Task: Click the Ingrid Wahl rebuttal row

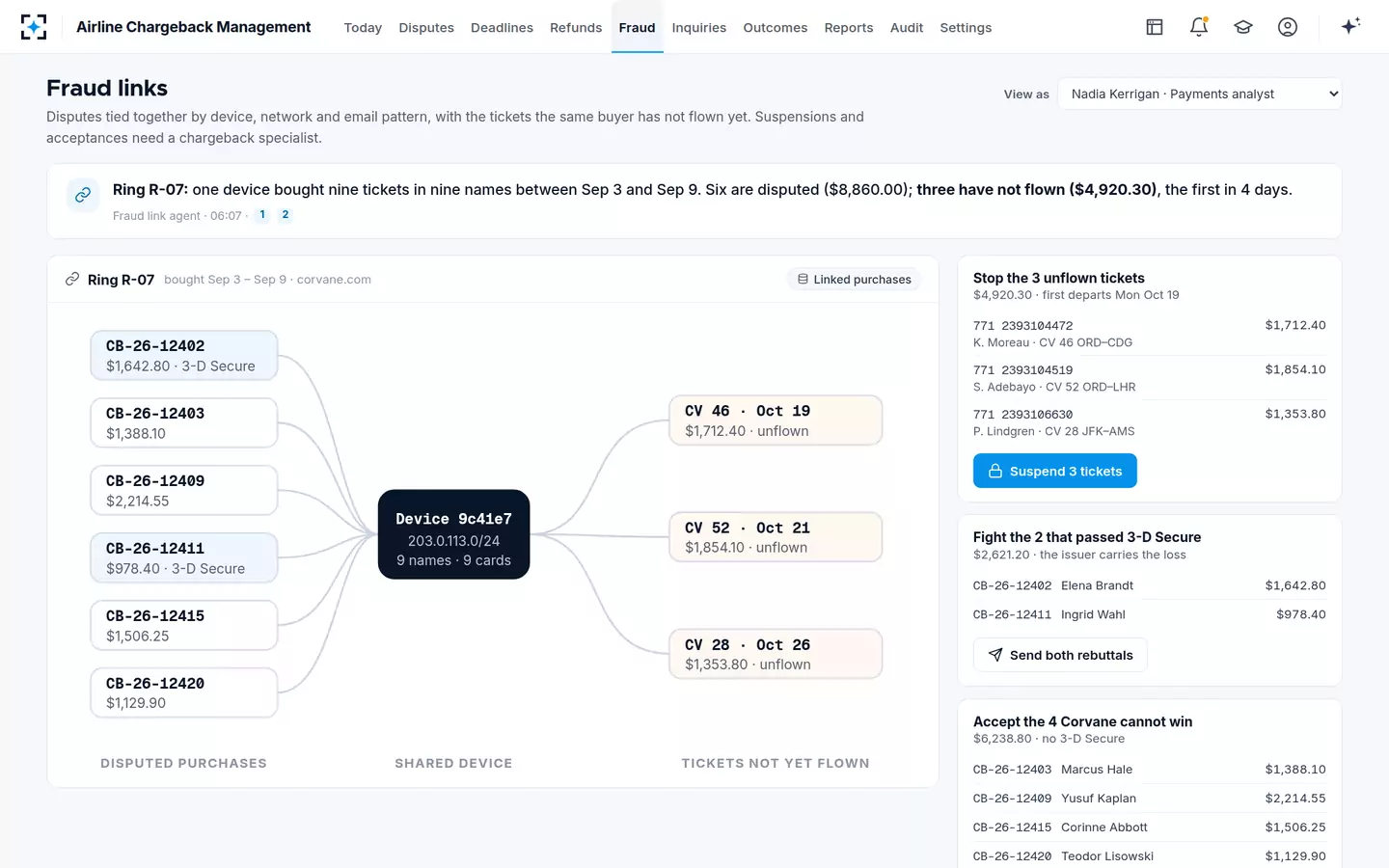Action: (x=1150, y=614)
